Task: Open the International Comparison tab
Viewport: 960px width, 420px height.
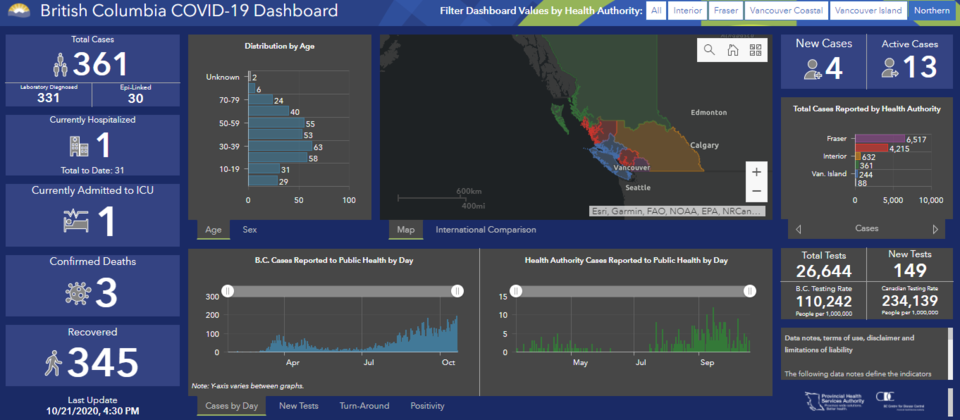Action: [486, 230]
